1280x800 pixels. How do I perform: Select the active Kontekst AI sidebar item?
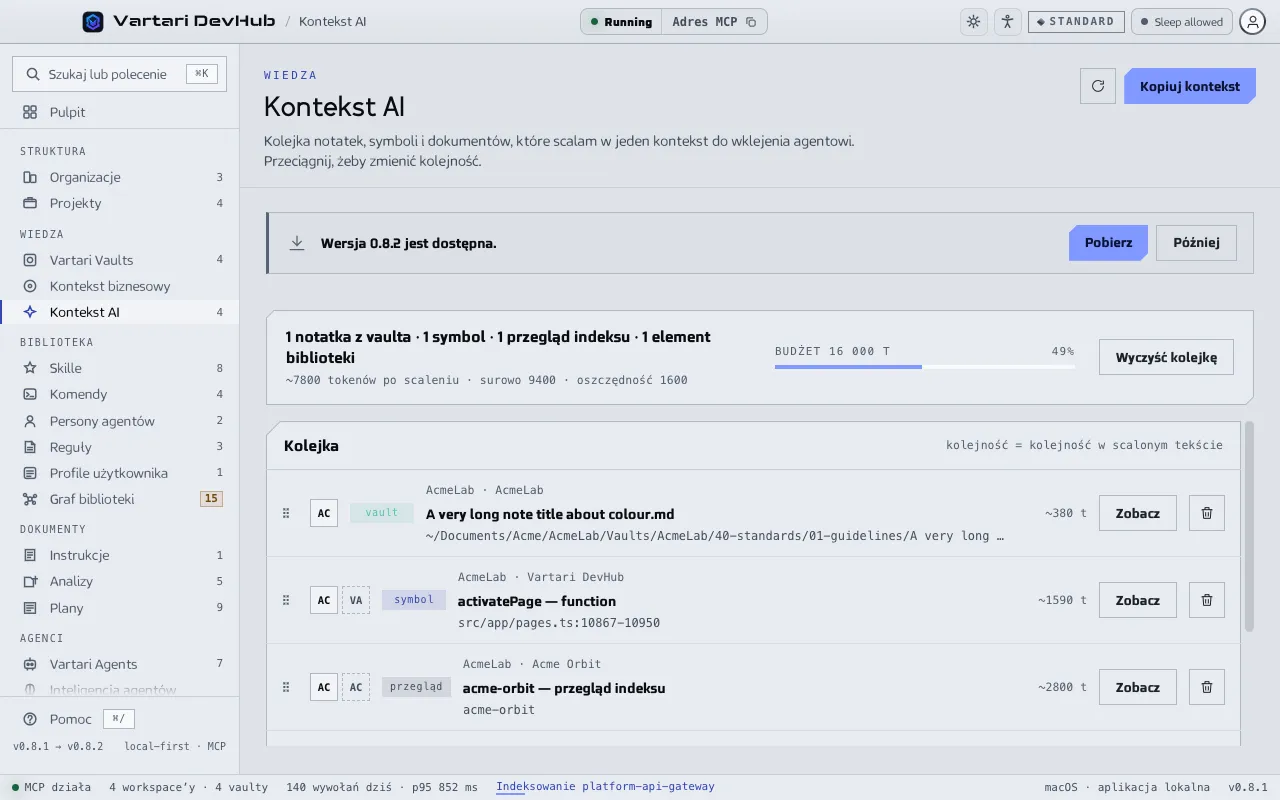[120, 312]
